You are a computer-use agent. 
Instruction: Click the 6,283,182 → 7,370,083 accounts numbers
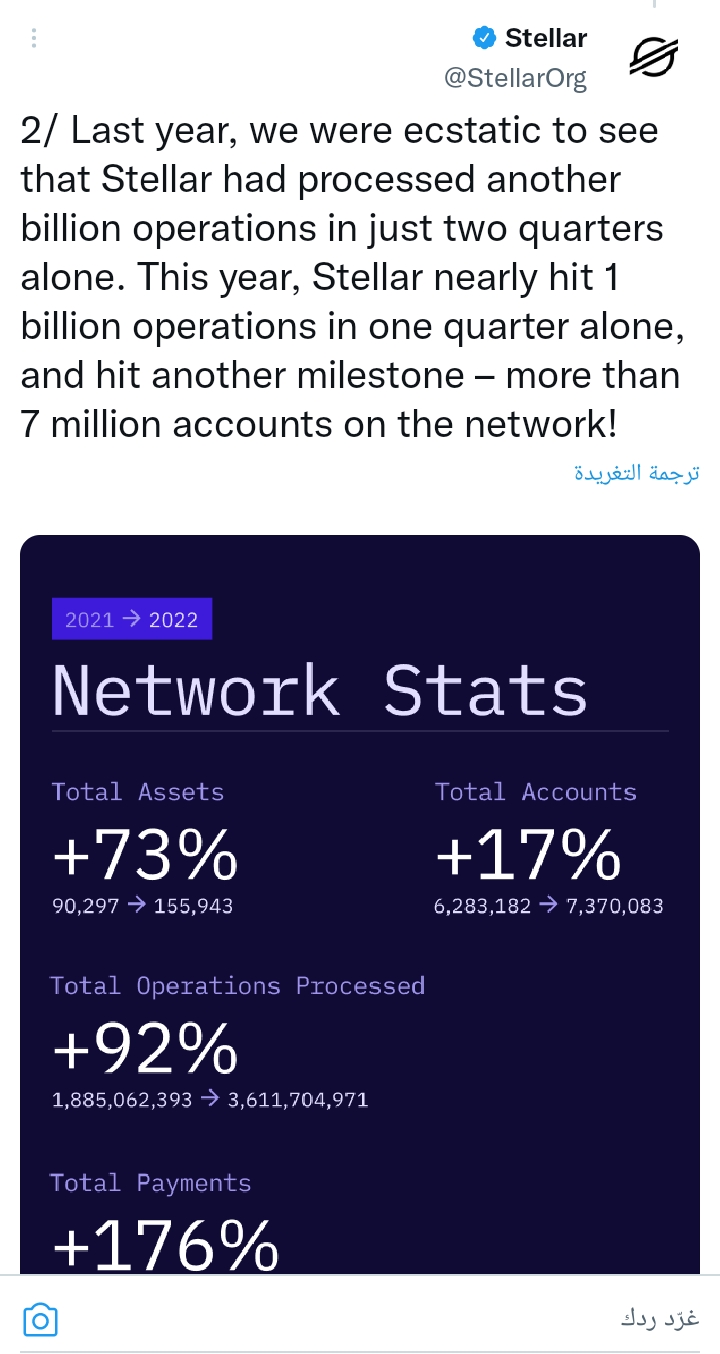coord(549,906)
